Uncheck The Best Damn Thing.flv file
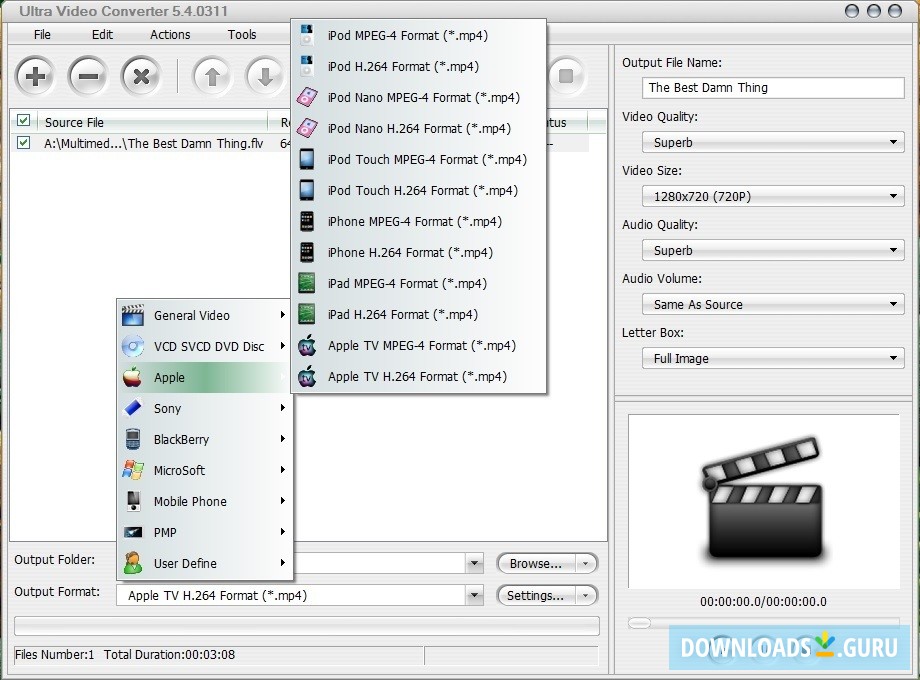The image size is (920, 680). [23, 142]
